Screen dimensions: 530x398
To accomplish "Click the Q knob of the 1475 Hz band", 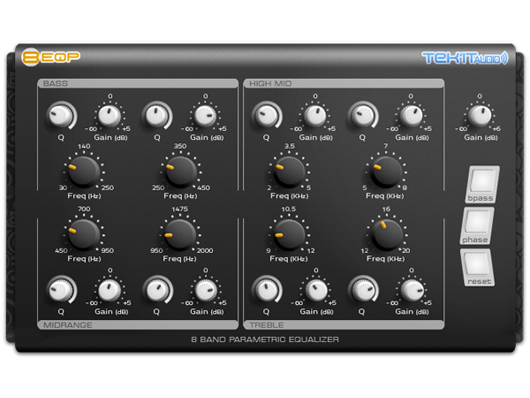I will (158, 290).
